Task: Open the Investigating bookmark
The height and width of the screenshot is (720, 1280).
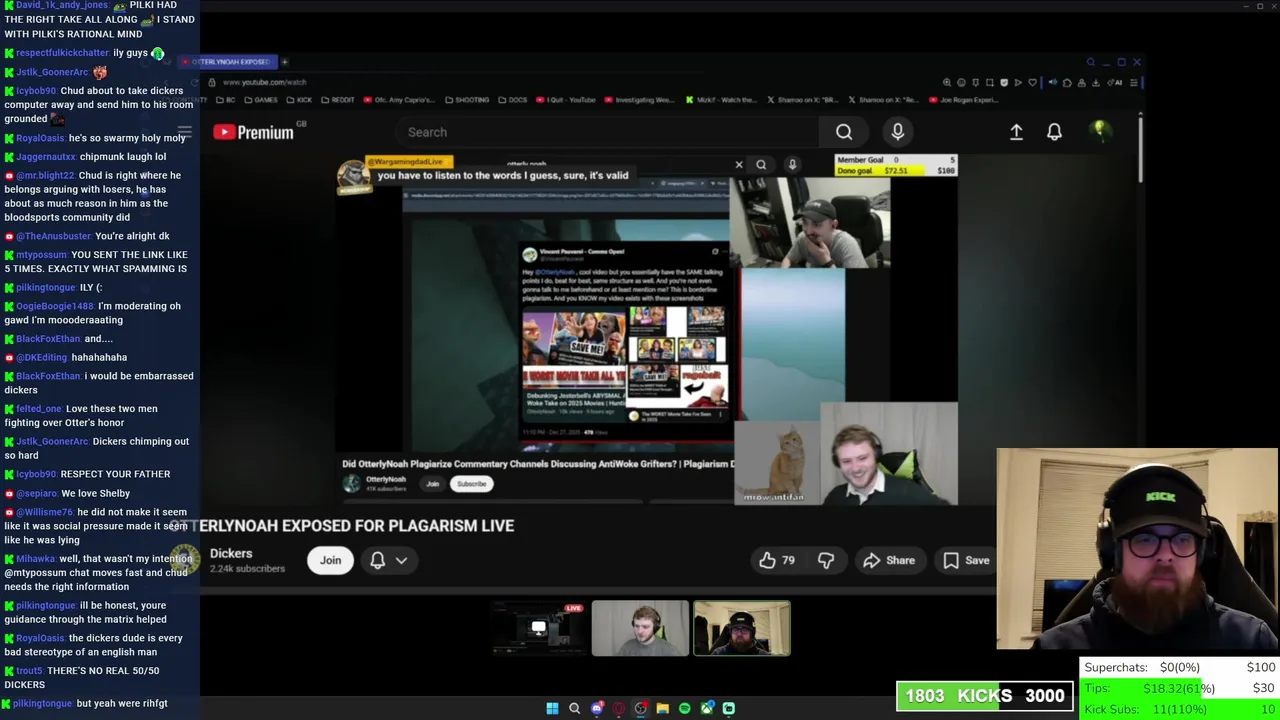Action: [639, 100]
